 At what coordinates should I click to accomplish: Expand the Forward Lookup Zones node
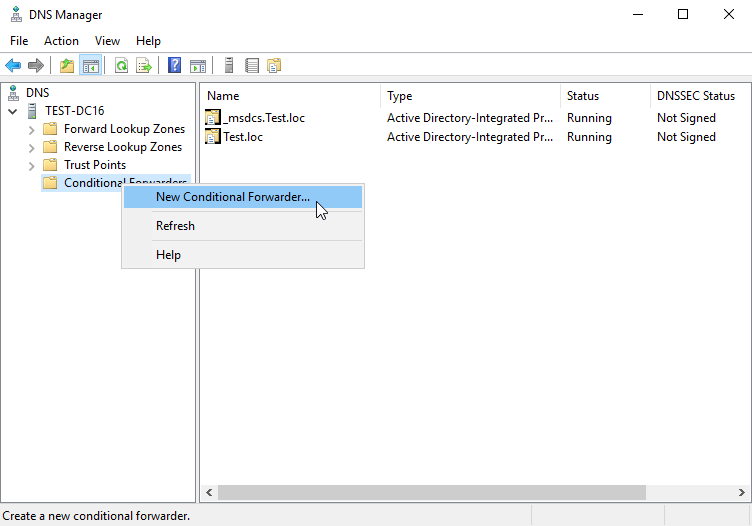[x=32, y=130]
